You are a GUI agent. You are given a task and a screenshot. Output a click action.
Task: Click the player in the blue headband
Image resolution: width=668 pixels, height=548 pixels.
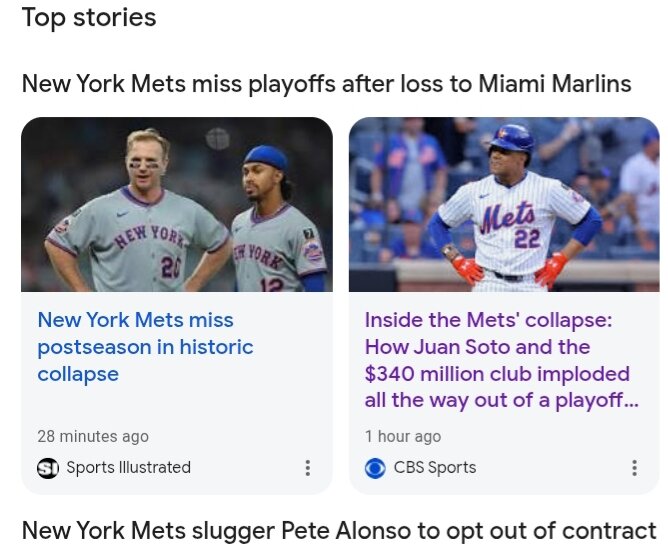[x=279, y=219]
